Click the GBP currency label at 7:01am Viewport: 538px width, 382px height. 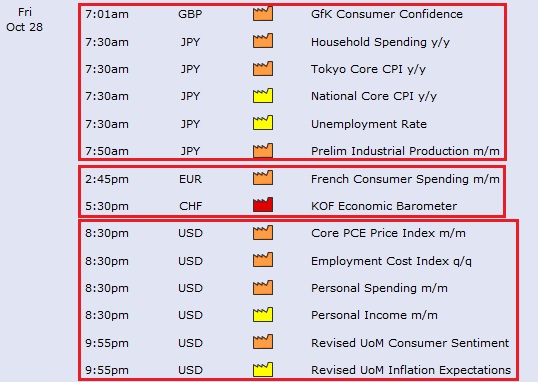[x=190, y=14]
